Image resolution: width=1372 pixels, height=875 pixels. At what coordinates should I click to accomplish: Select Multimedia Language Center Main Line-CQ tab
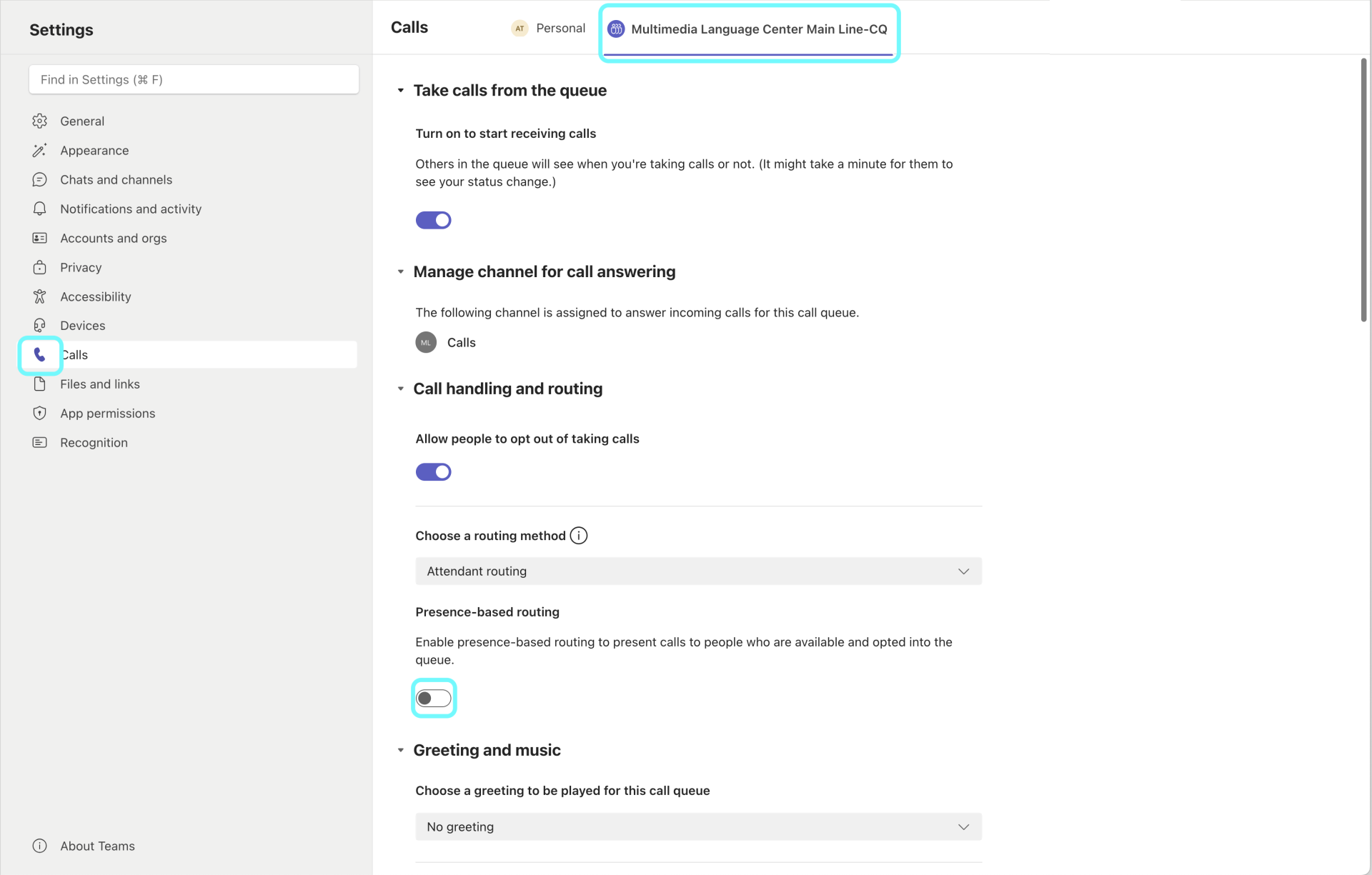(x=748, y=29)
